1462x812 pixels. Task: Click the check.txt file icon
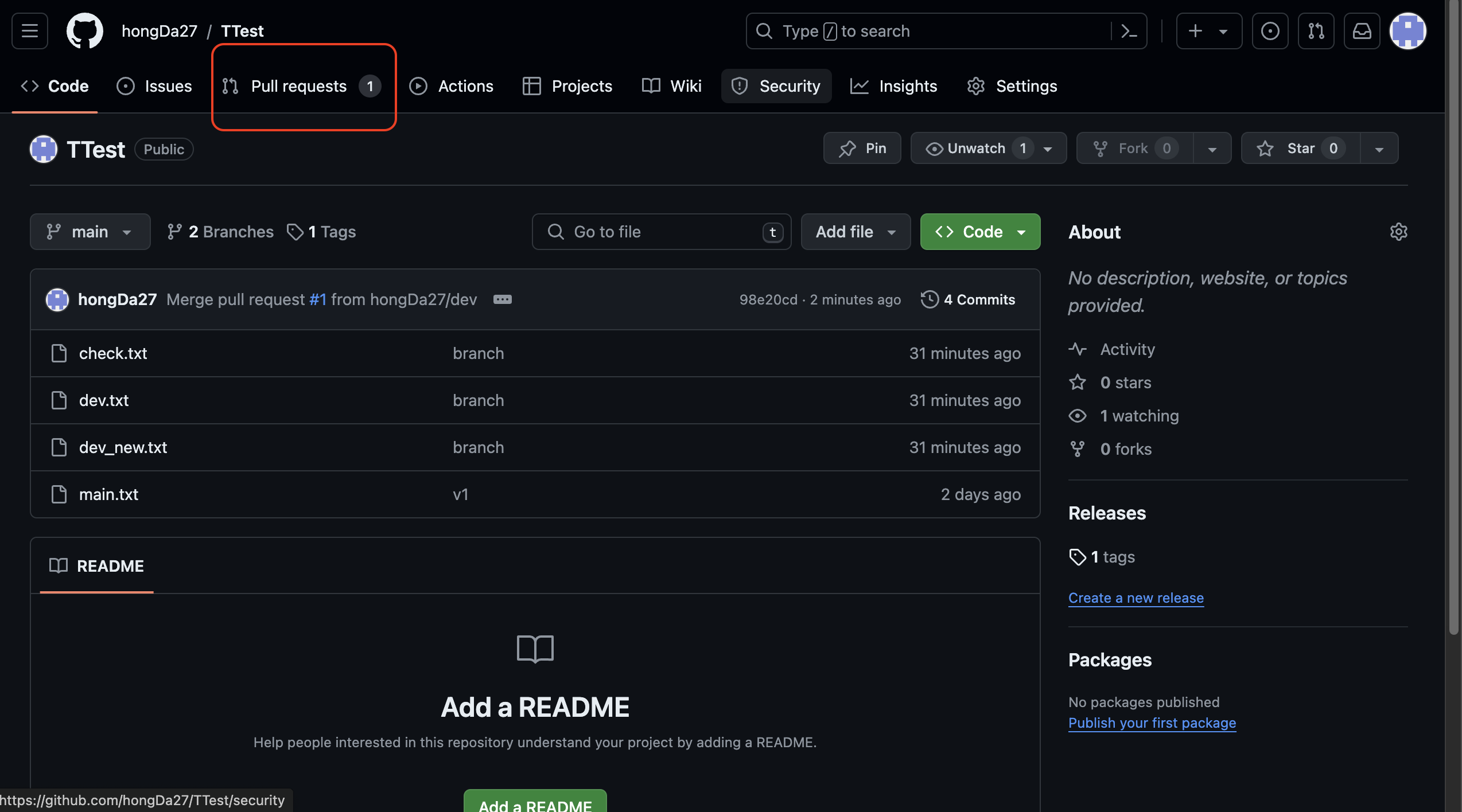(x=59, y=353)
